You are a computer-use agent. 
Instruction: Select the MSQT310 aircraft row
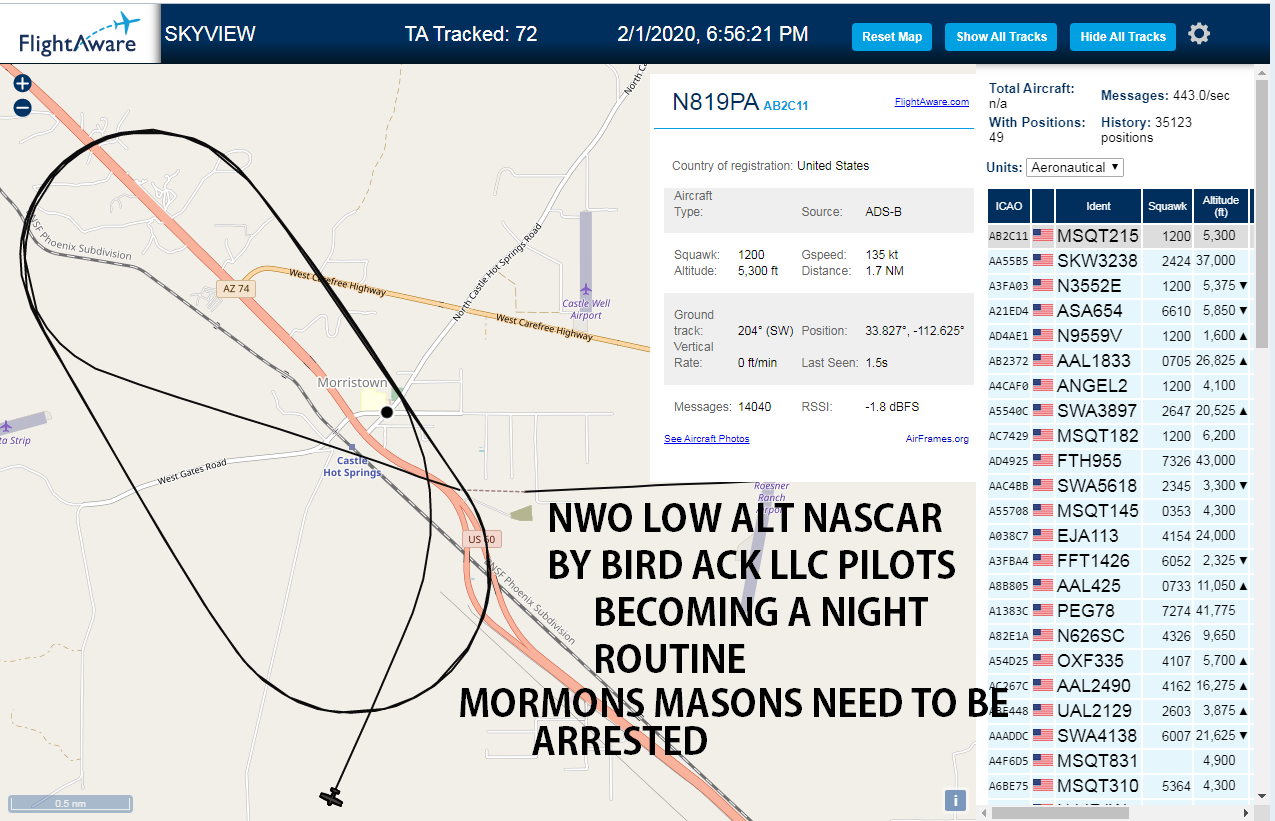[1119, 786]
